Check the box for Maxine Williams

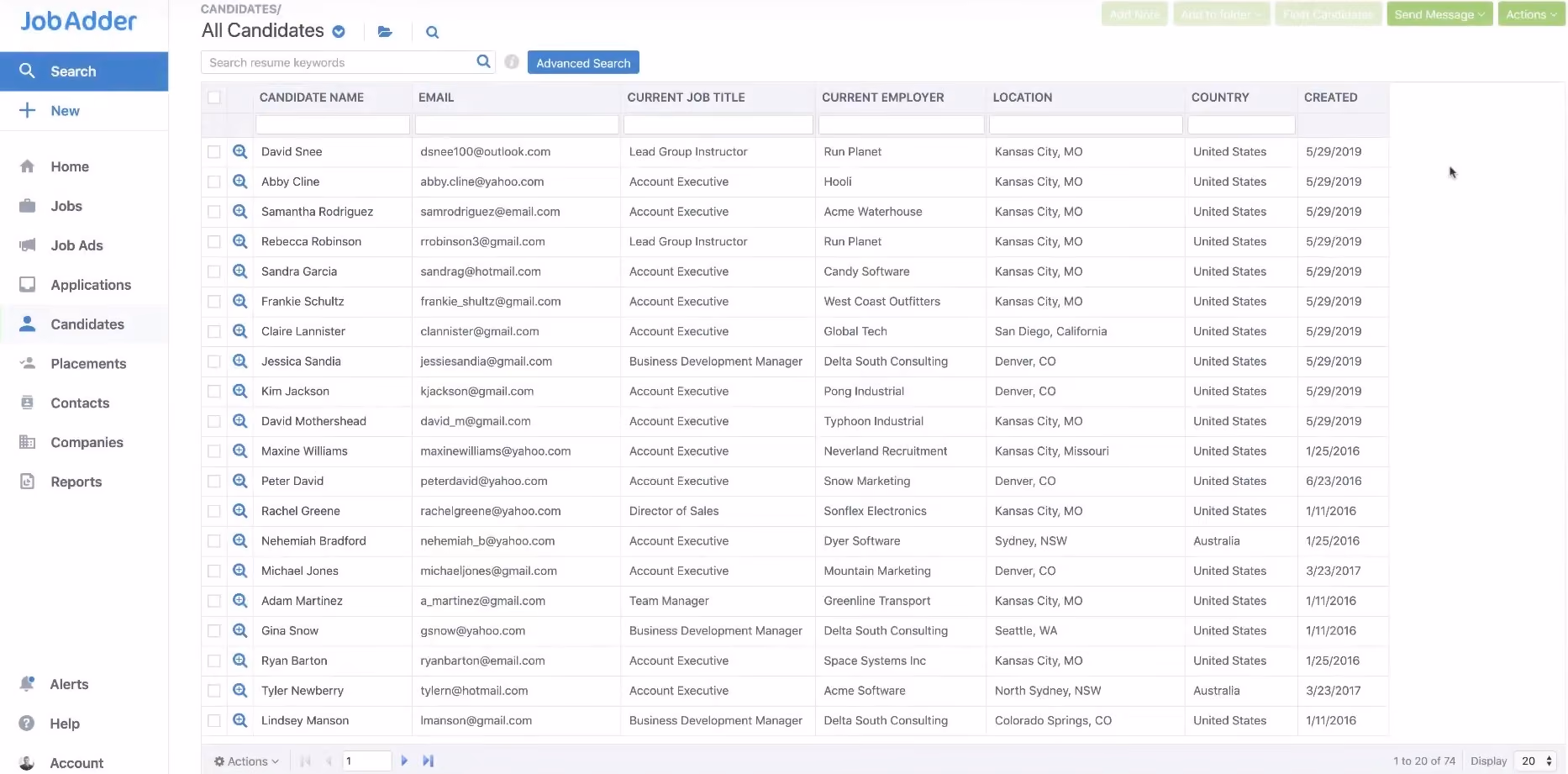point(214,451)
